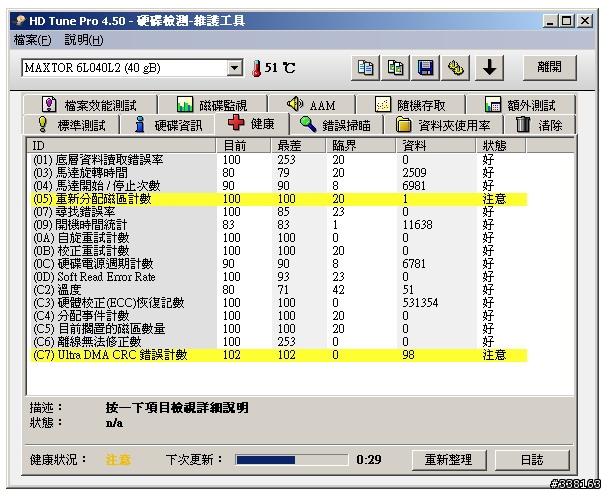Select the (0A) 自旋重試計數 row
This screenshot has width=607, height=492.
click(x=279, y=238)
